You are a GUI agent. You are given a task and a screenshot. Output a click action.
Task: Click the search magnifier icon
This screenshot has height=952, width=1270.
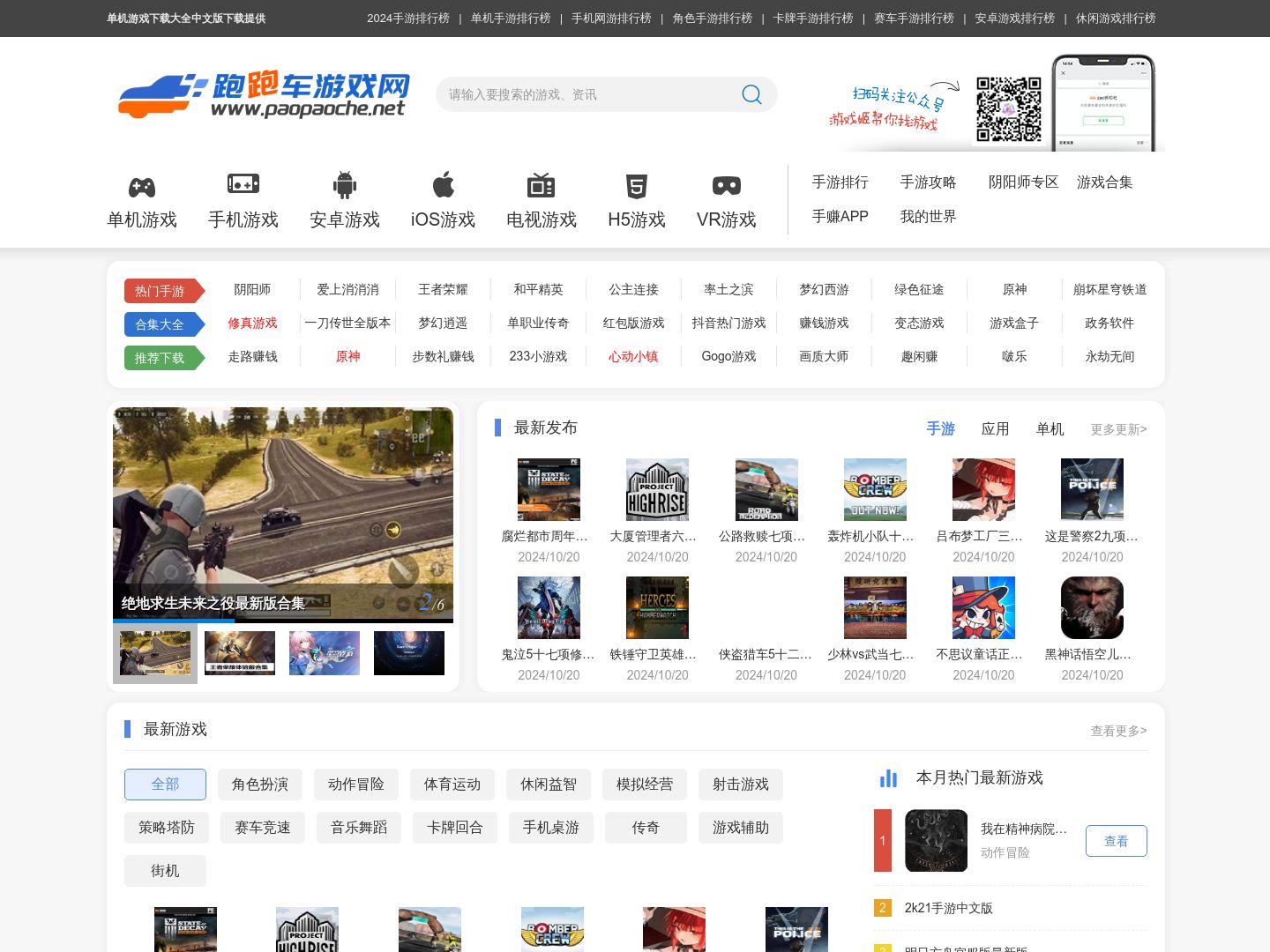click(751, 94)
